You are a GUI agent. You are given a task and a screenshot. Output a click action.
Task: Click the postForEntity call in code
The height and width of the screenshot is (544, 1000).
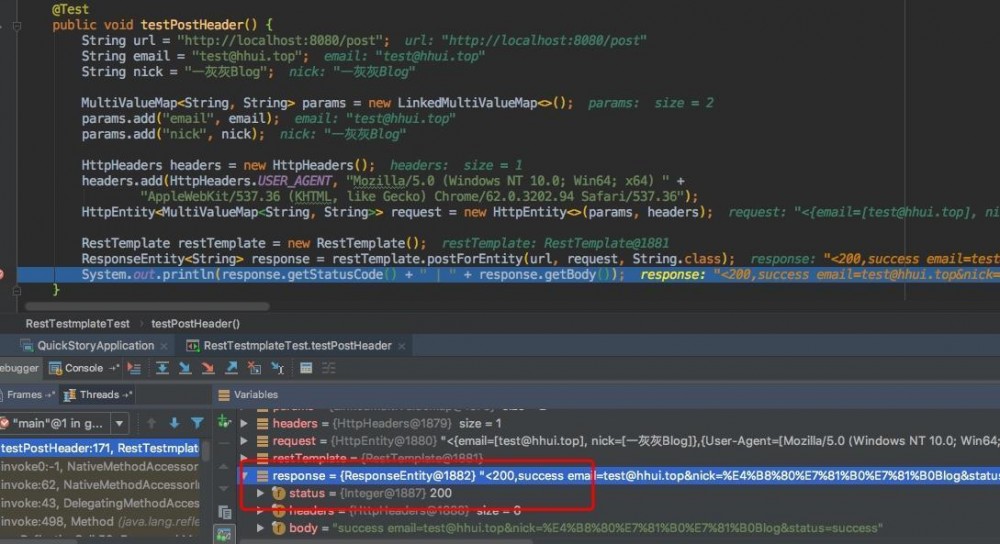click(x=475, y=259)
